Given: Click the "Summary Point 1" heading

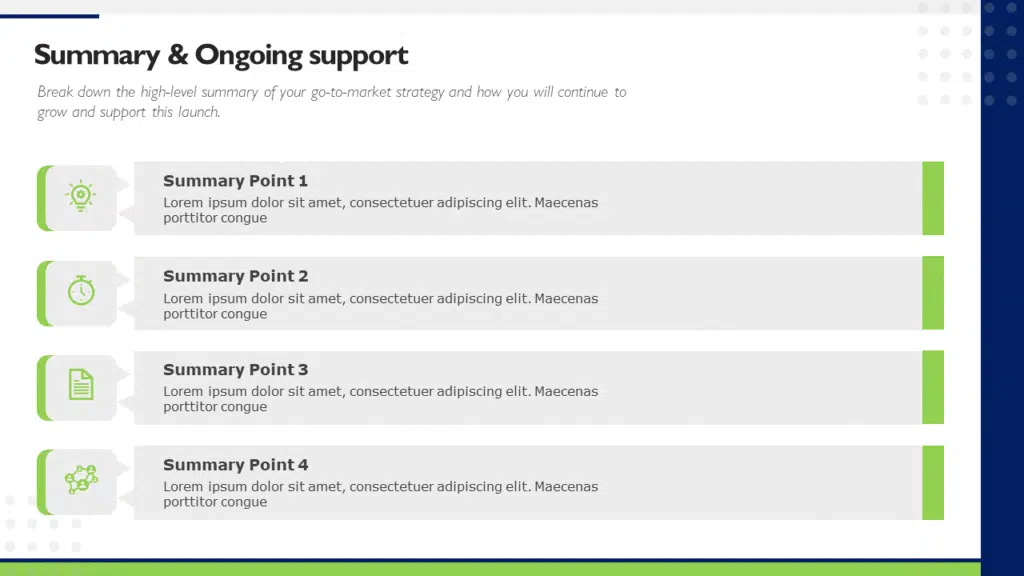Looking at the screenshot, I should tap(235, 181).
